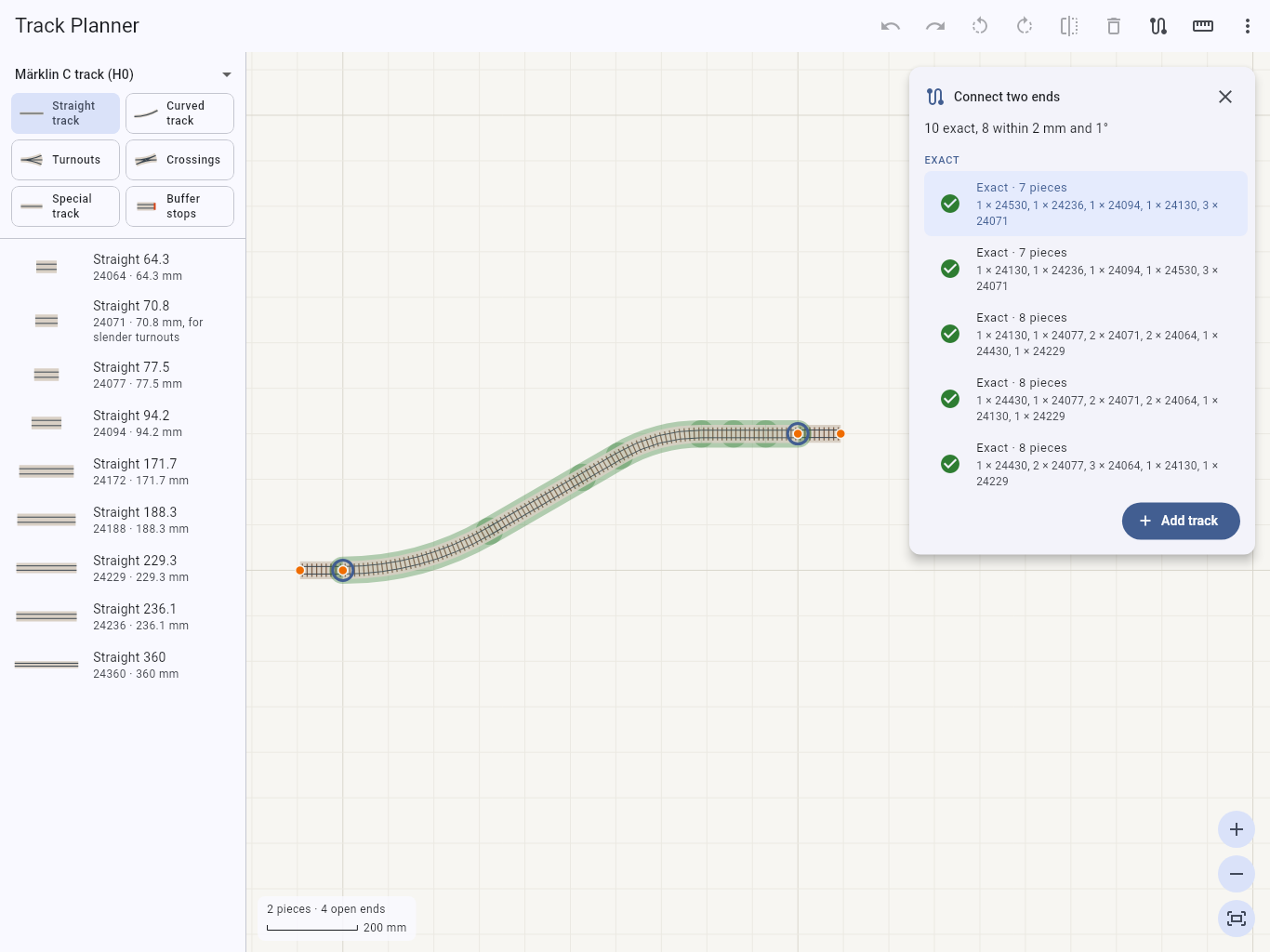
Task: Pick the Straight 171.7 track piece
Action: pyautogui.click(x=123, y=471)
